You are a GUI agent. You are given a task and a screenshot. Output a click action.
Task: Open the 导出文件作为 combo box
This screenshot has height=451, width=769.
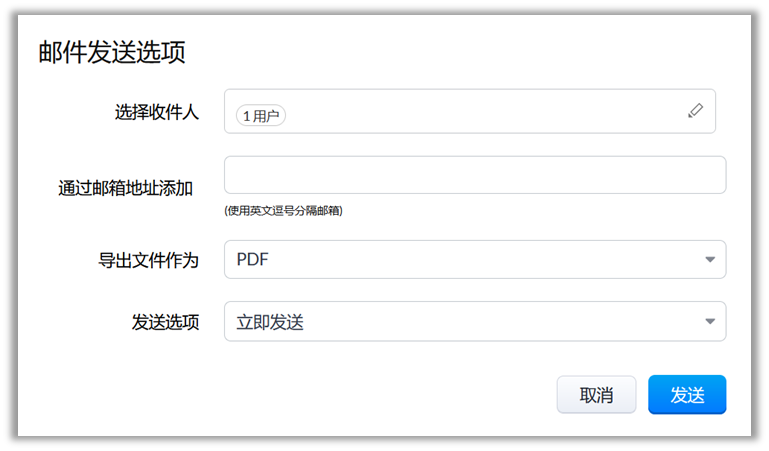point(474,260)
